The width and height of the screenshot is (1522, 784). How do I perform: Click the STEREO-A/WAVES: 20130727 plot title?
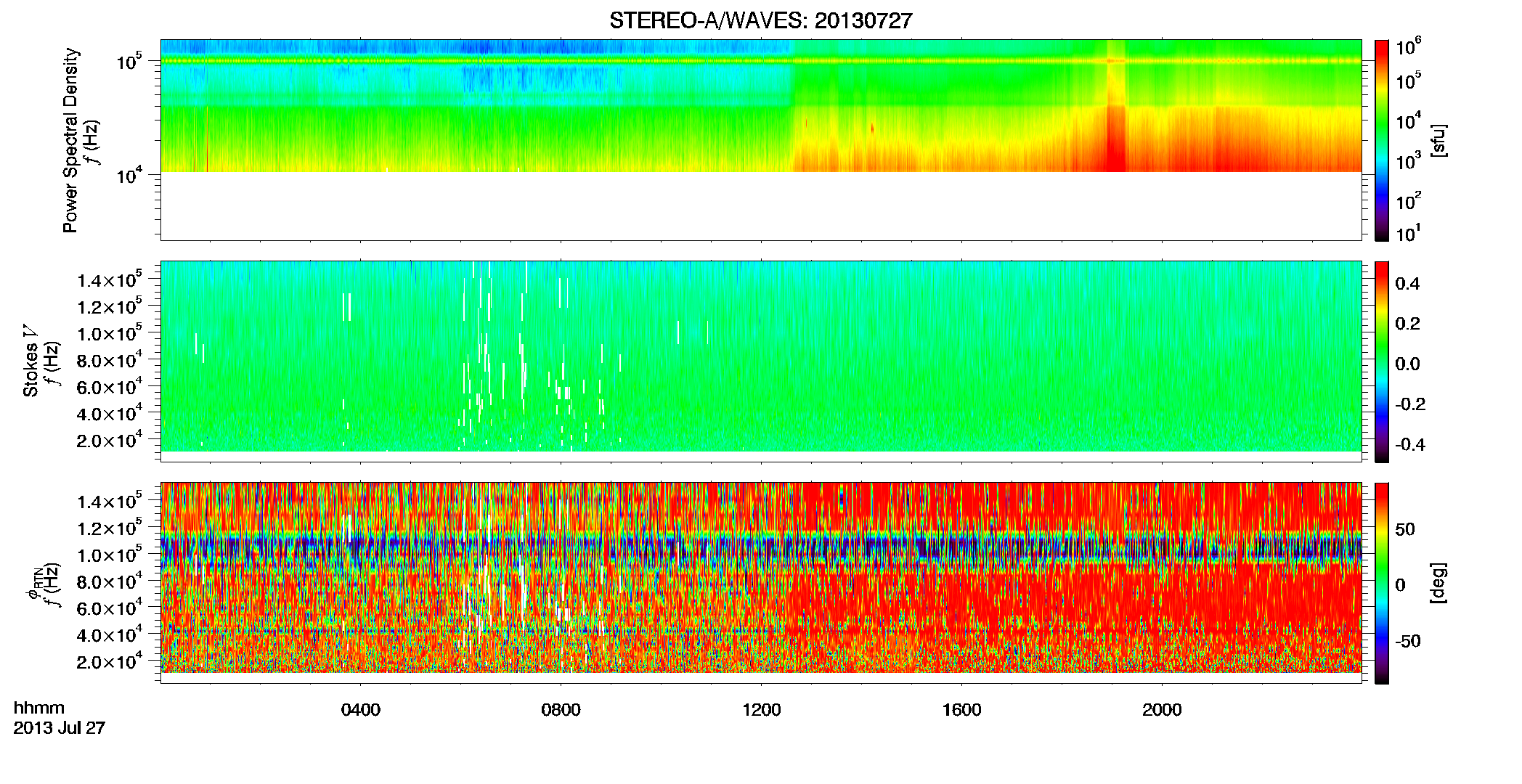760,21
